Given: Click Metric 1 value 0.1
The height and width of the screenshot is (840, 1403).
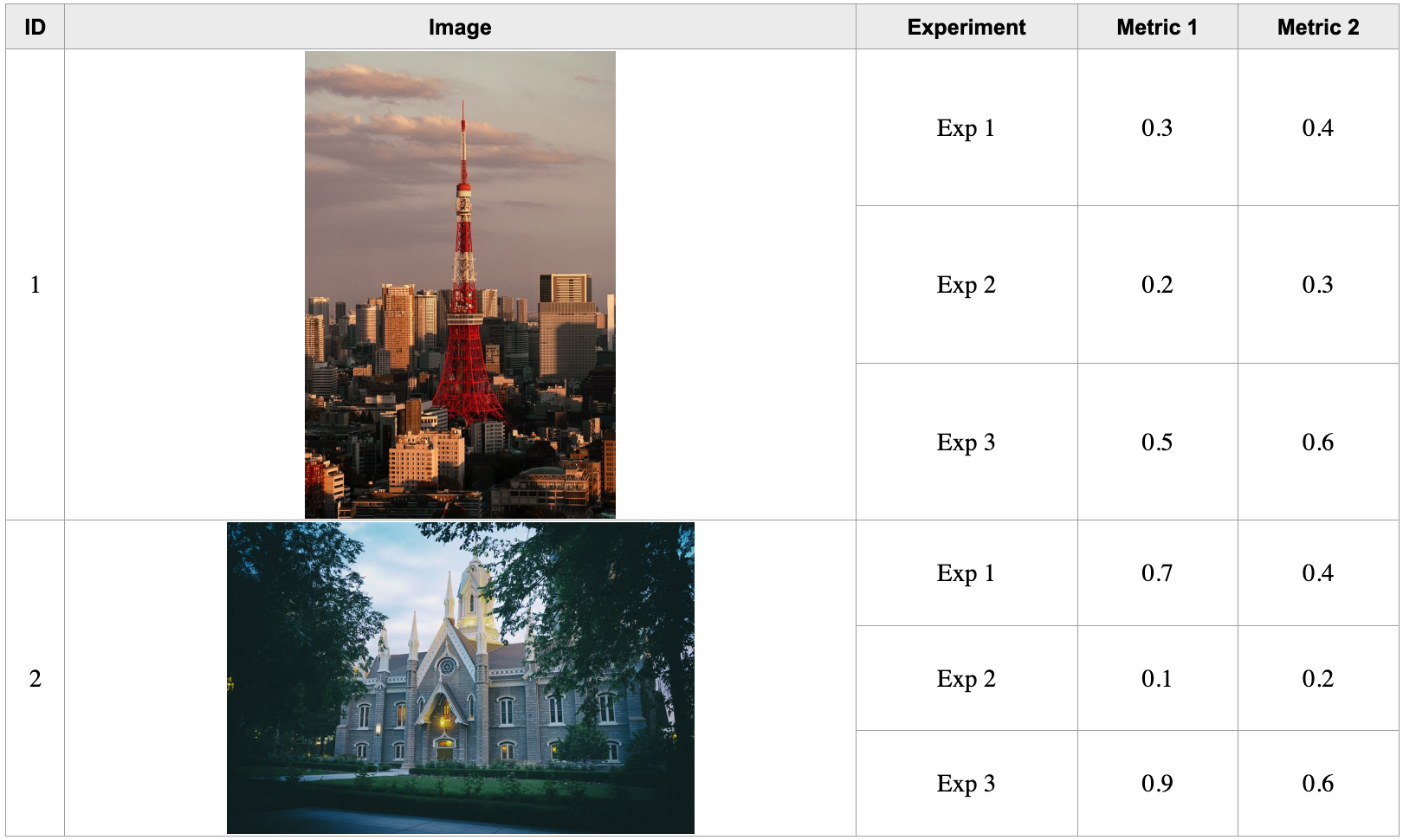Looking at the screenshot, I should coord(1157,678).
